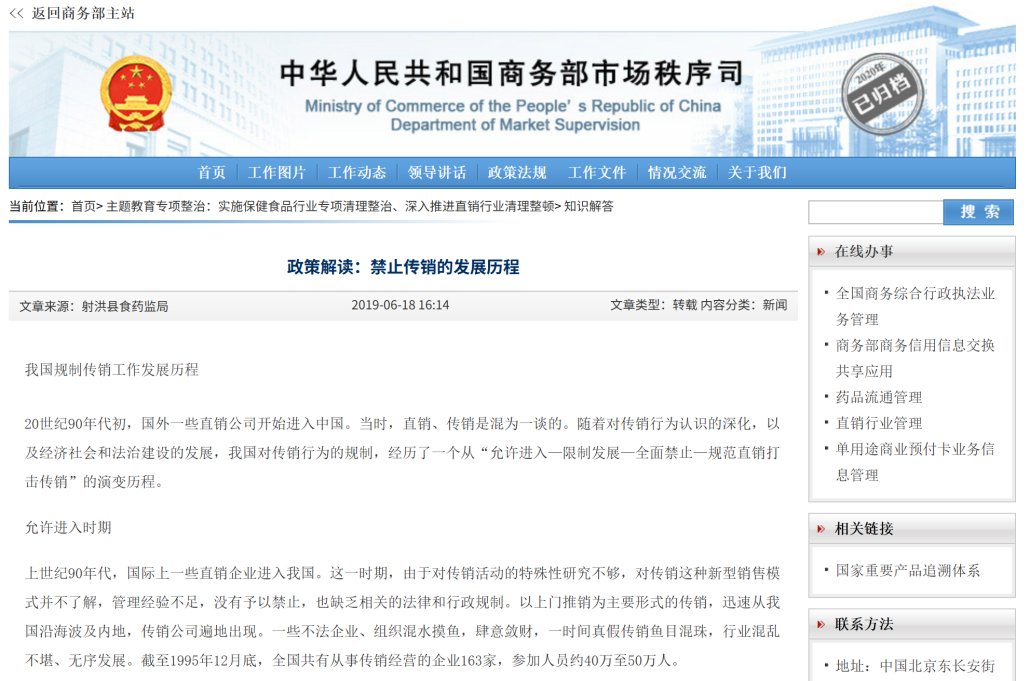Click the date 2019-06-18 16:14

400,305
